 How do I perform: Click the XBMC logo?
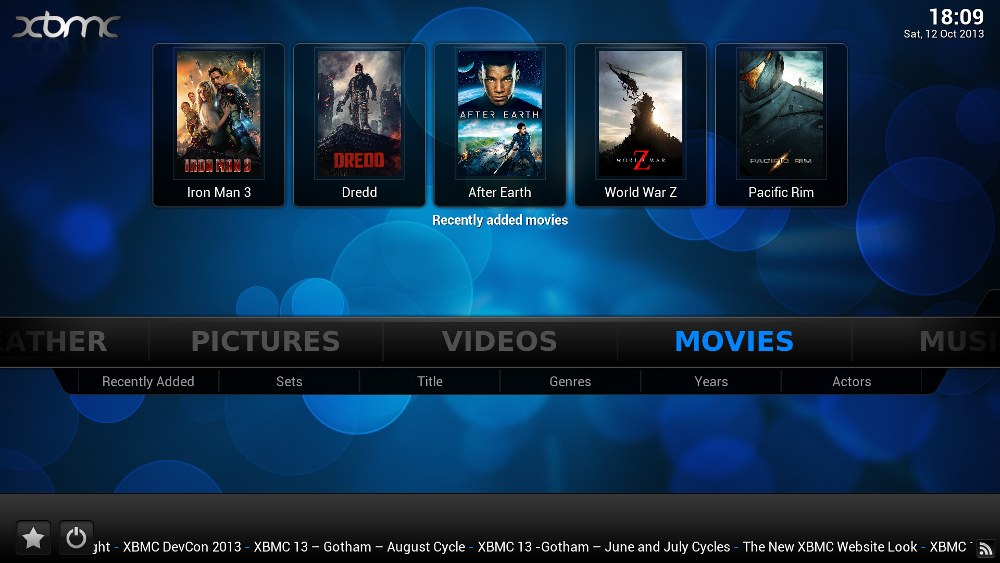coord(66,26)
